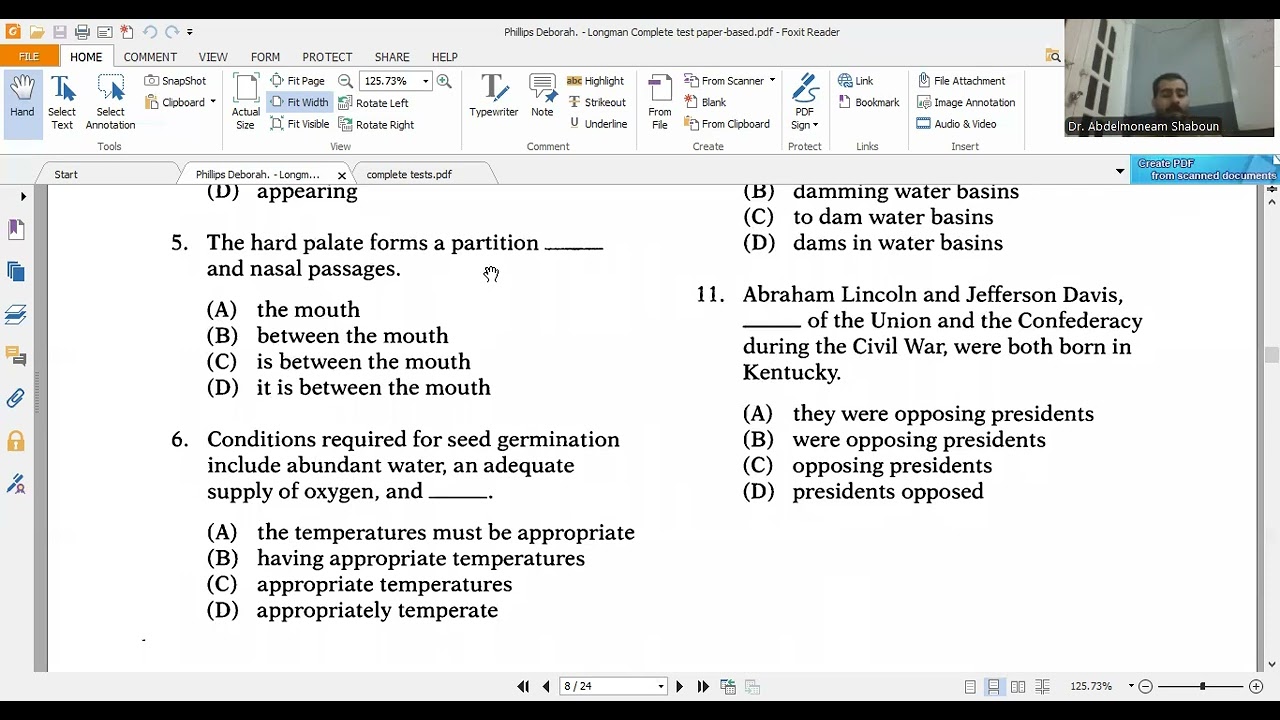Viewport: 1280px width, 720px height.
Task: Open the HELP ribbon tab
Action: [x=444, y=57]
